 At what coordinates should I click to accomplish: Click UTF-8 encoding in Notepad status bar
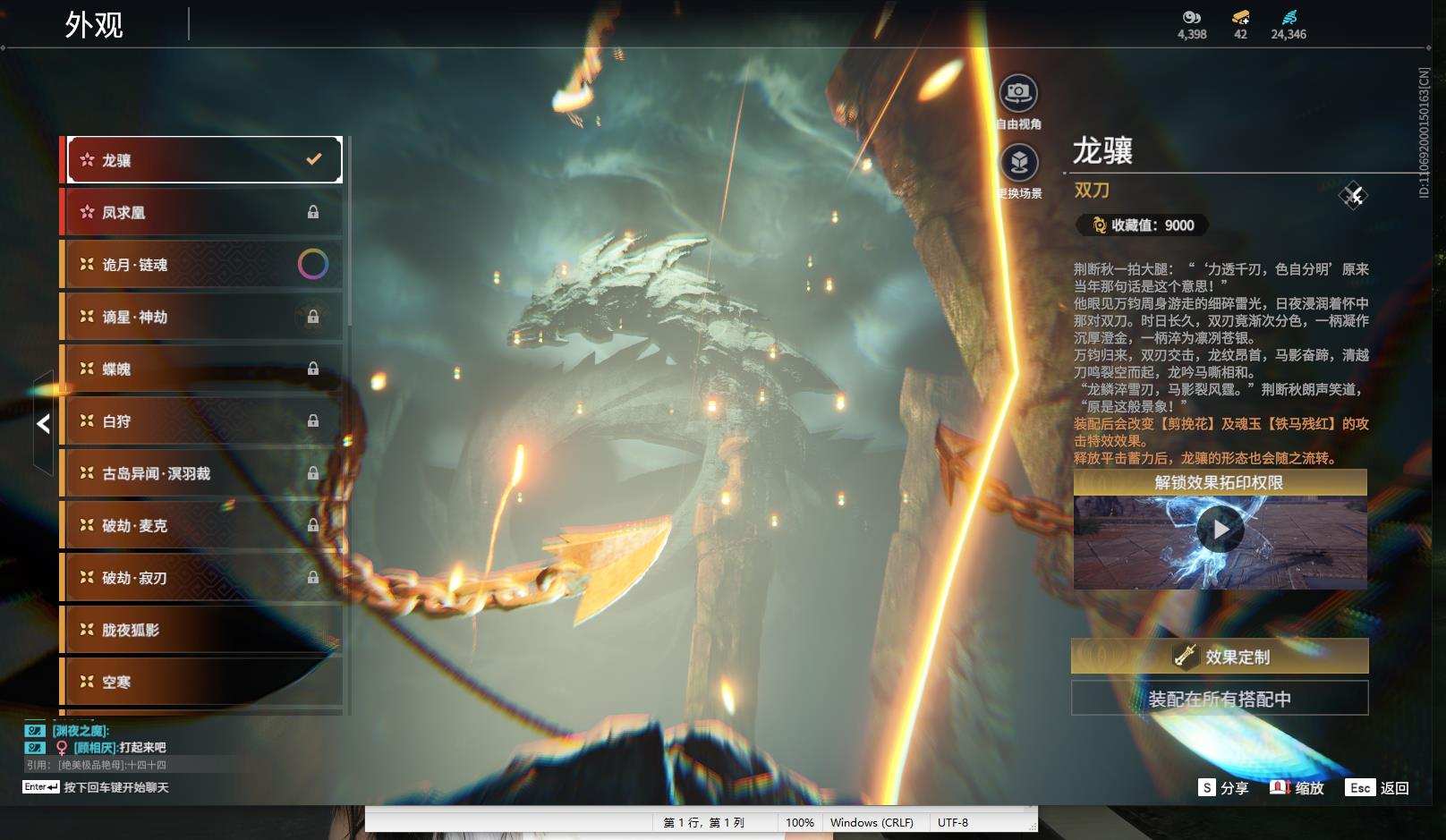[953, 822]
